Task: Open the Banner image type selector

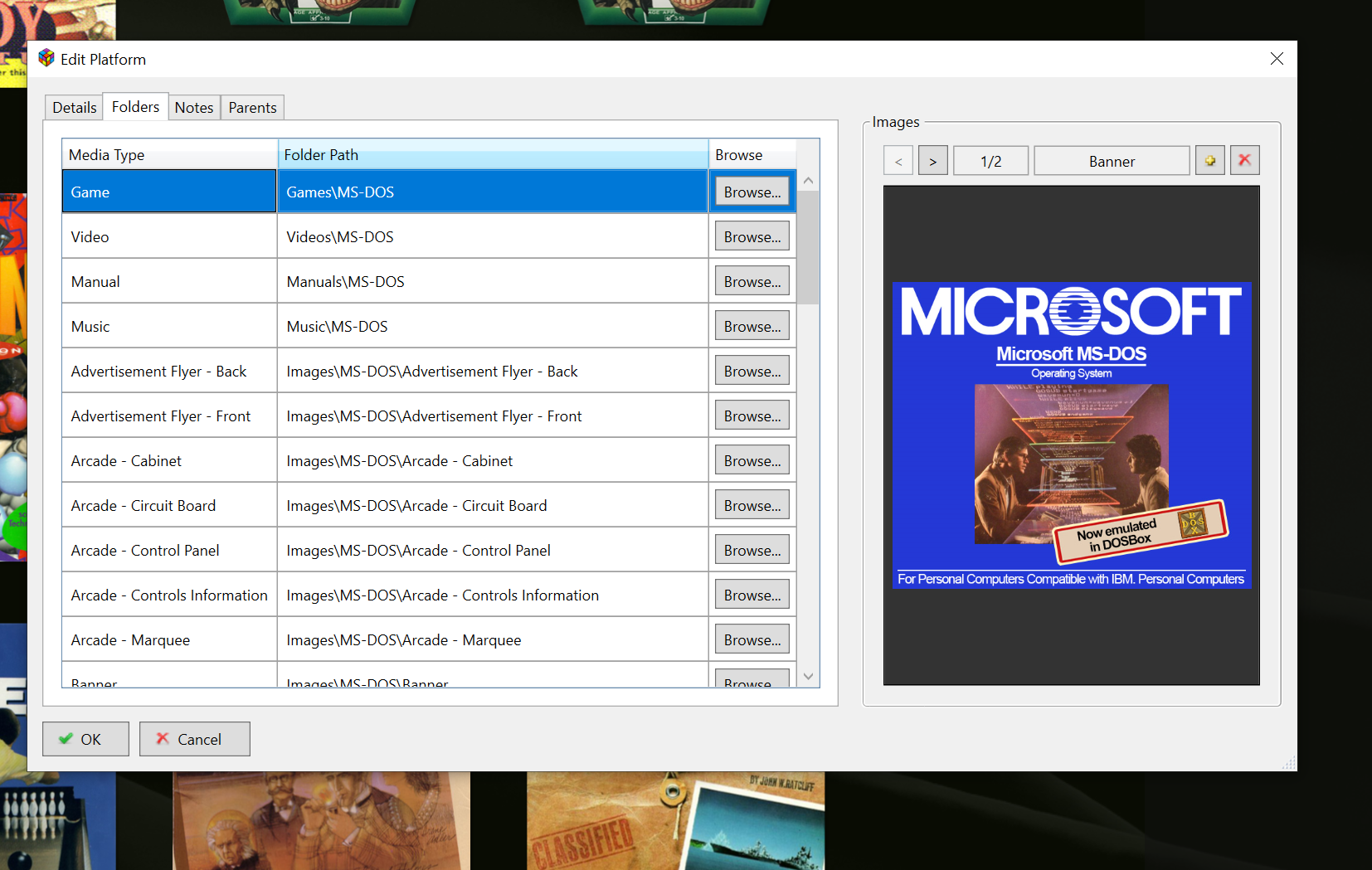Action: pyautogui.click(x=1112, y=161)
